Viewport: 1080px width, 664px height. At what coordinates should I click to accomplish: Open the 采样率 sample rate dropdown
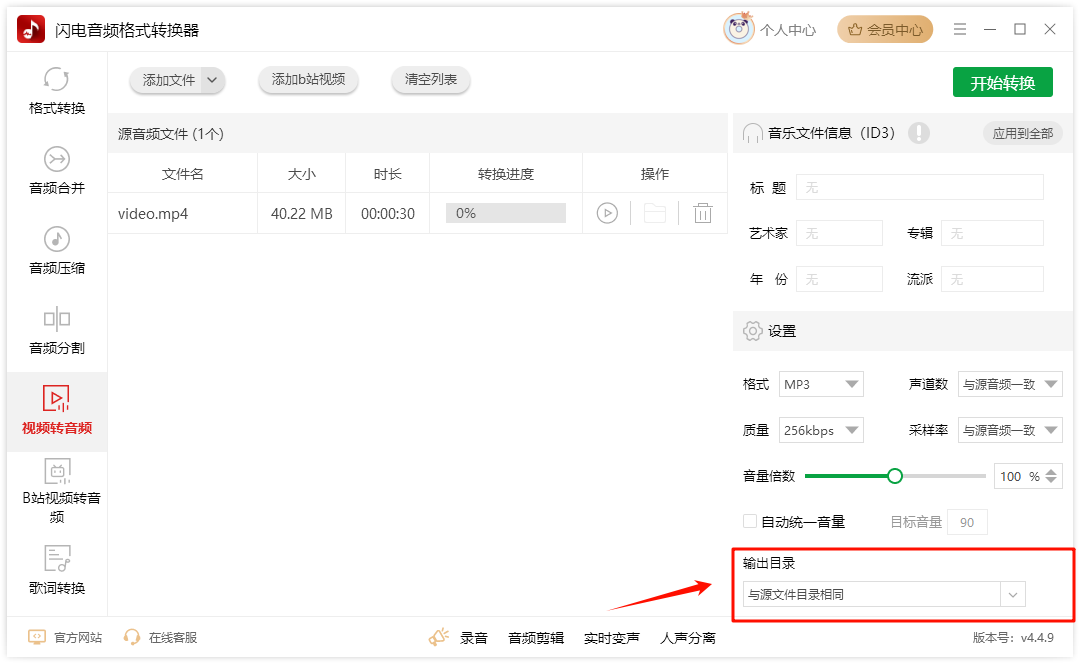pos(1010,430)
